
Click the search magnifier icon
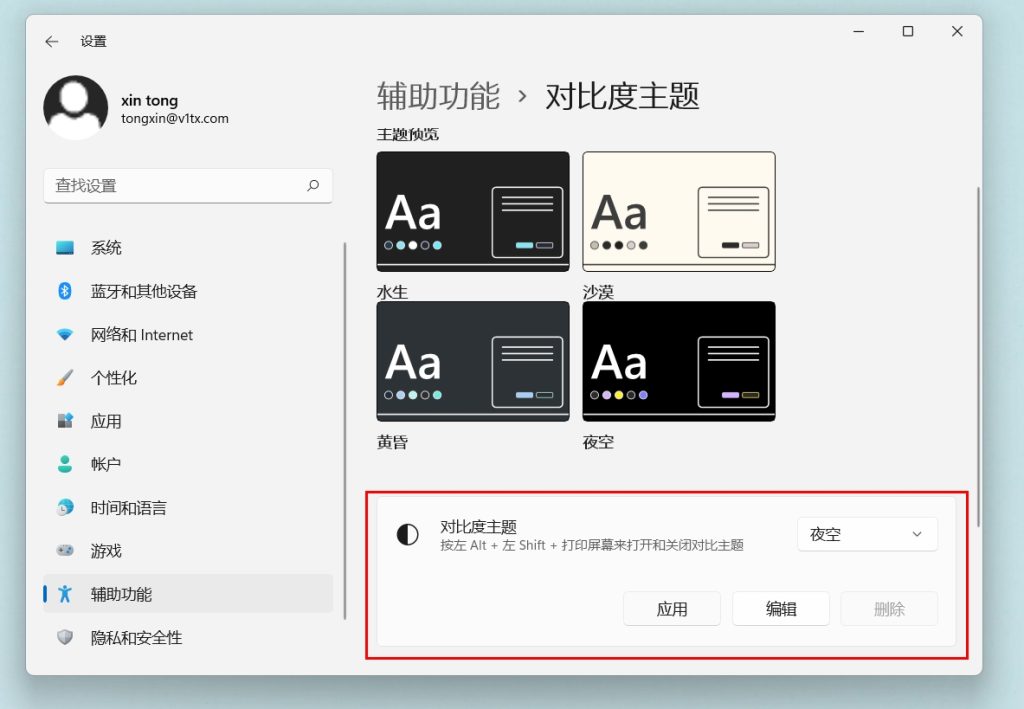pos(313,185)
